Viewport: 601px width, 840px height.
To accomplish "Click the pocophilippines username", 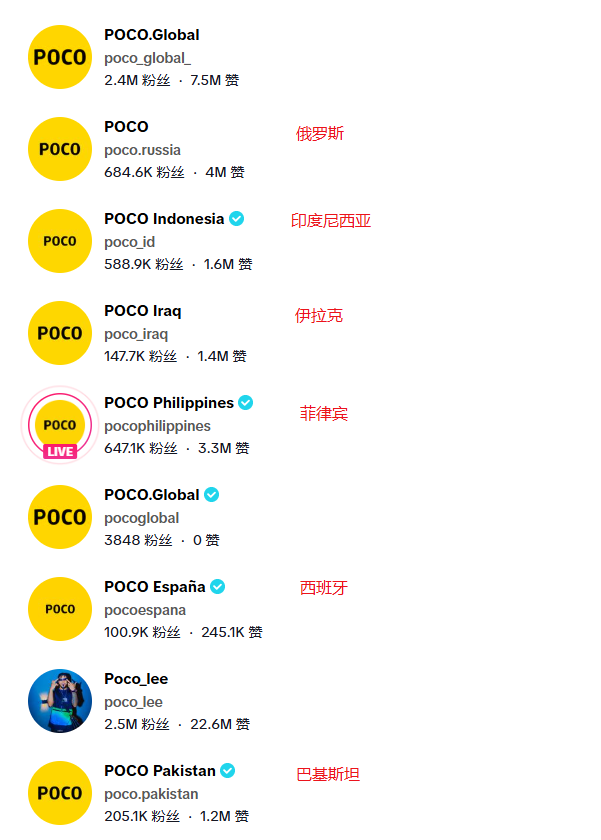I will pyautogui.click(x=157, y=426).
